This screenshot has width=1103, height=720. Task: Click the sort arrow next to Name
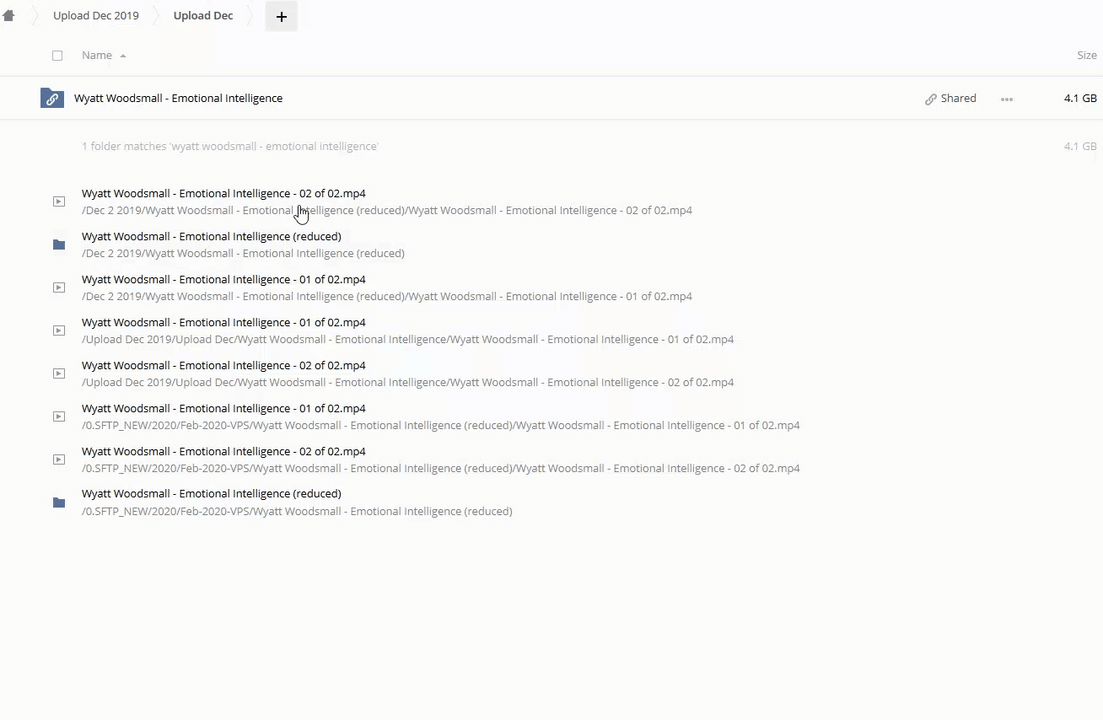123,56
